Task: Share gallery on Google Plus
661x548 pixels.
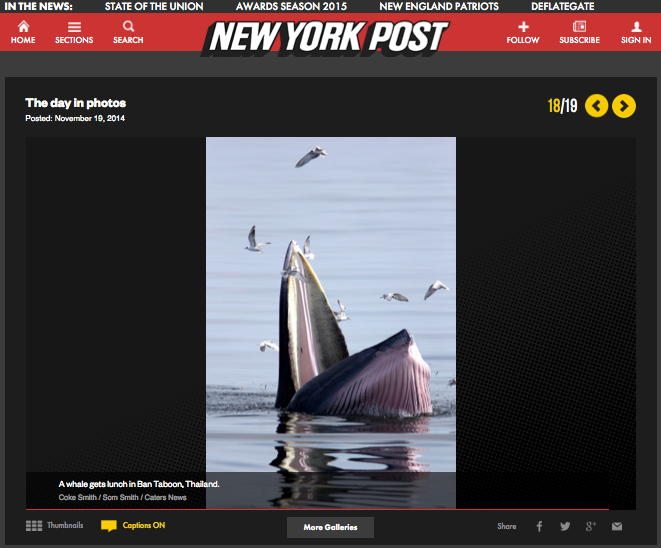Action: (591, 526)
